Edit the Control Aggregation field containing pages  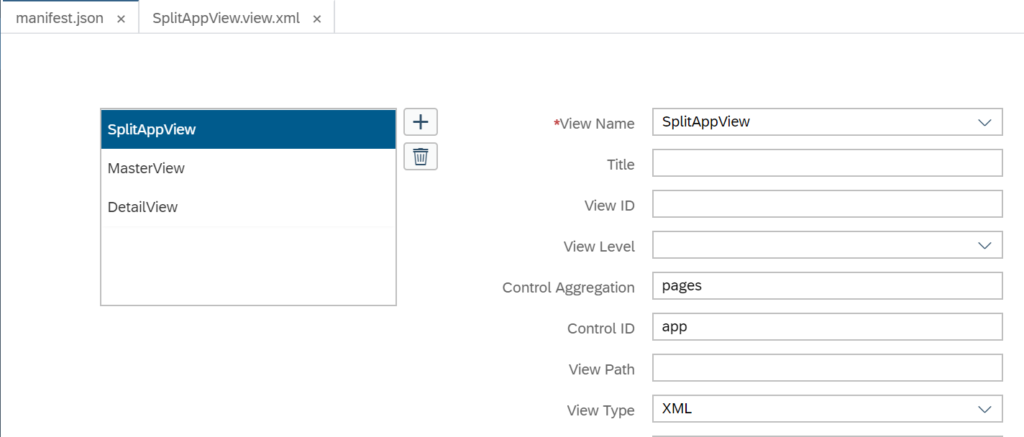click(x=827, y=286)
